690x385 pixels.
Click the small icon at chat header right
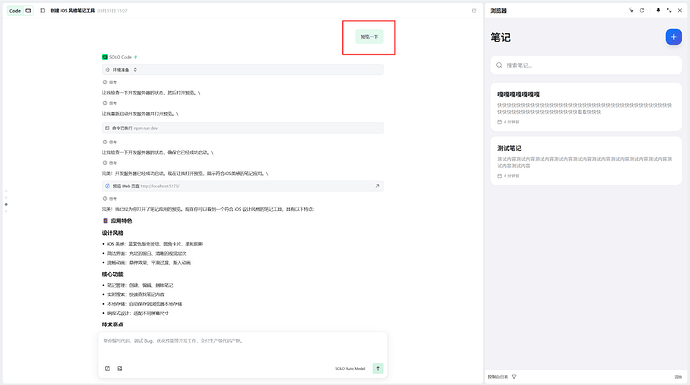pyautogui.click(x=474, y=11)
